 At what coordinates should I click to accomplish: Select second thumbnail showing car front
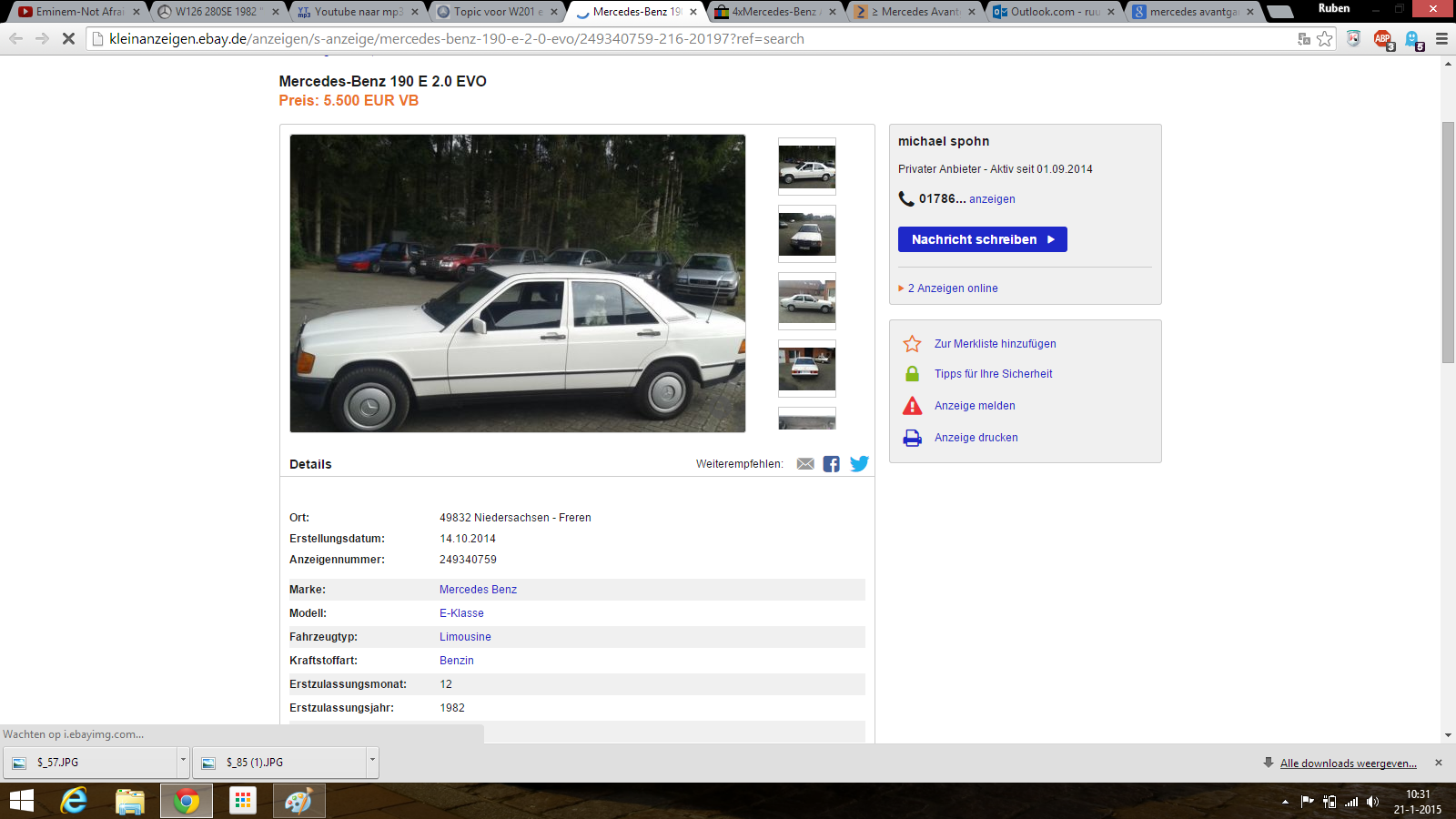tap(807, 234)
